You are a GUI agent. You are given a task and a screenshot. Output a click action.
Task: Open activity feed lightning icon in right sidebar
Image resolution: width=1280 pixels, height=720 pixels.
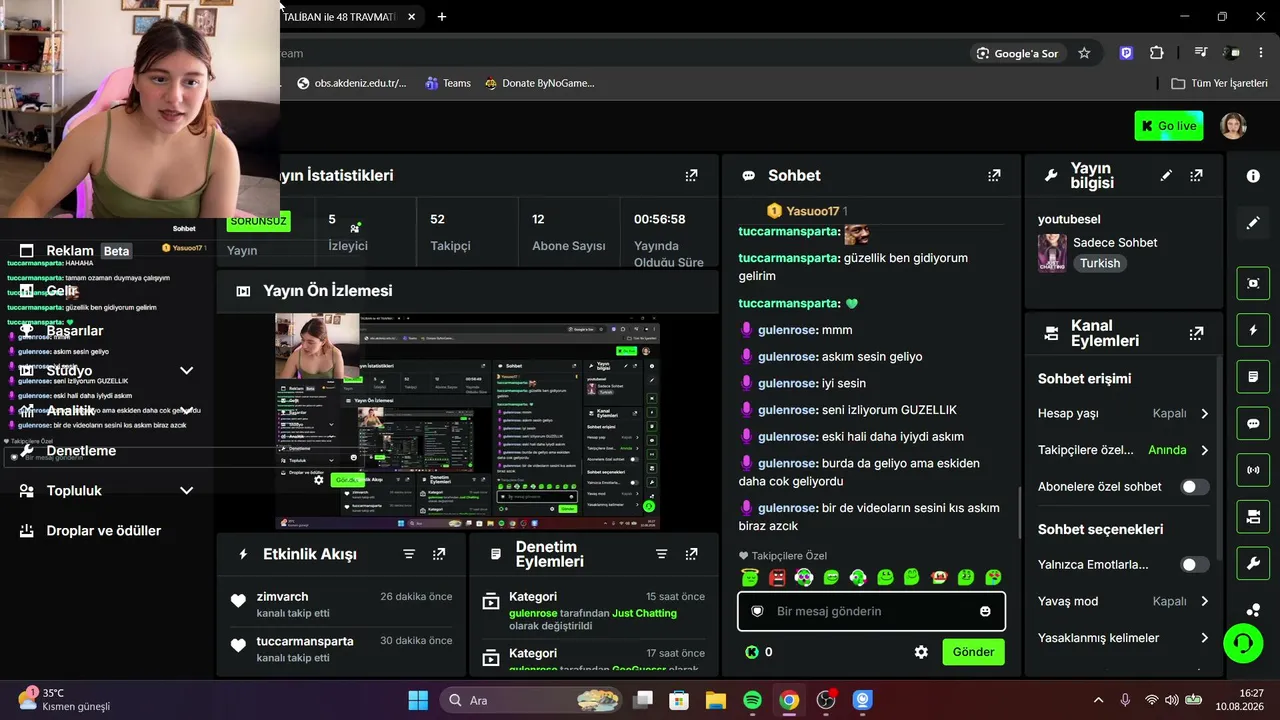(x=1253, y=330)
